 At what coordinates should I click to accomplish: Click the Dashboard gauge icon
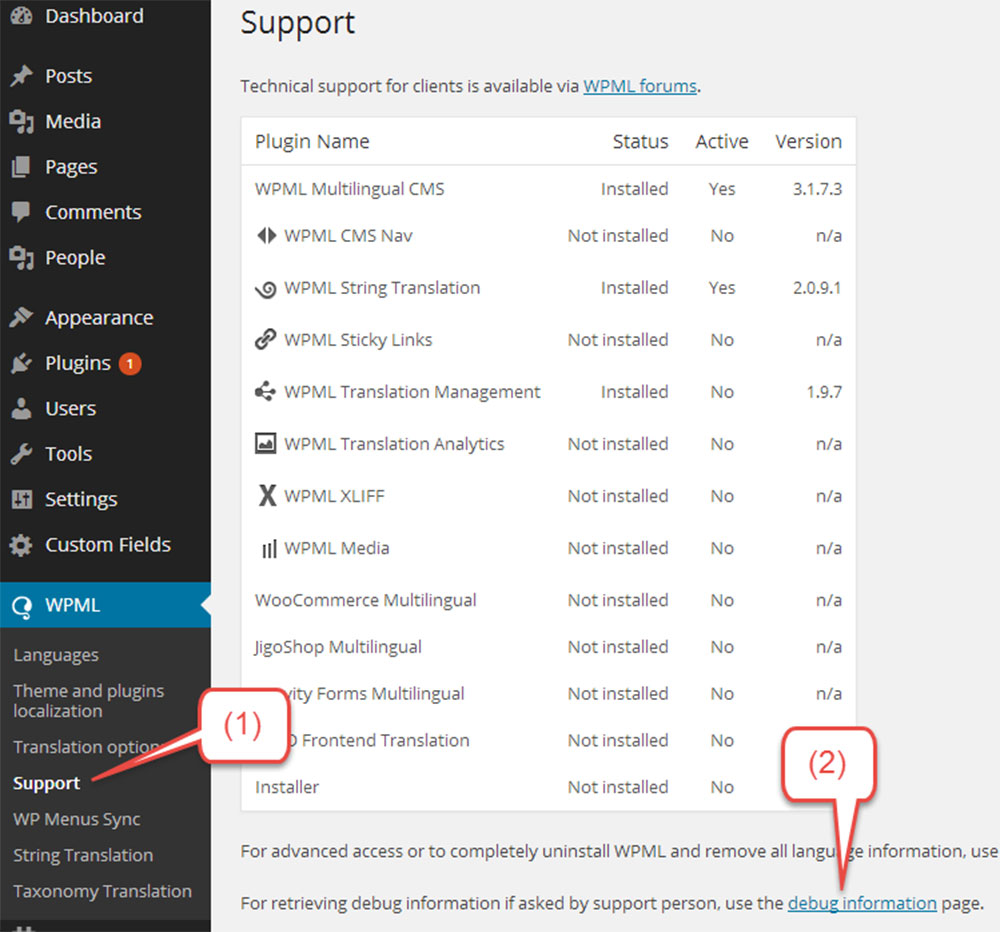(21, 16)
